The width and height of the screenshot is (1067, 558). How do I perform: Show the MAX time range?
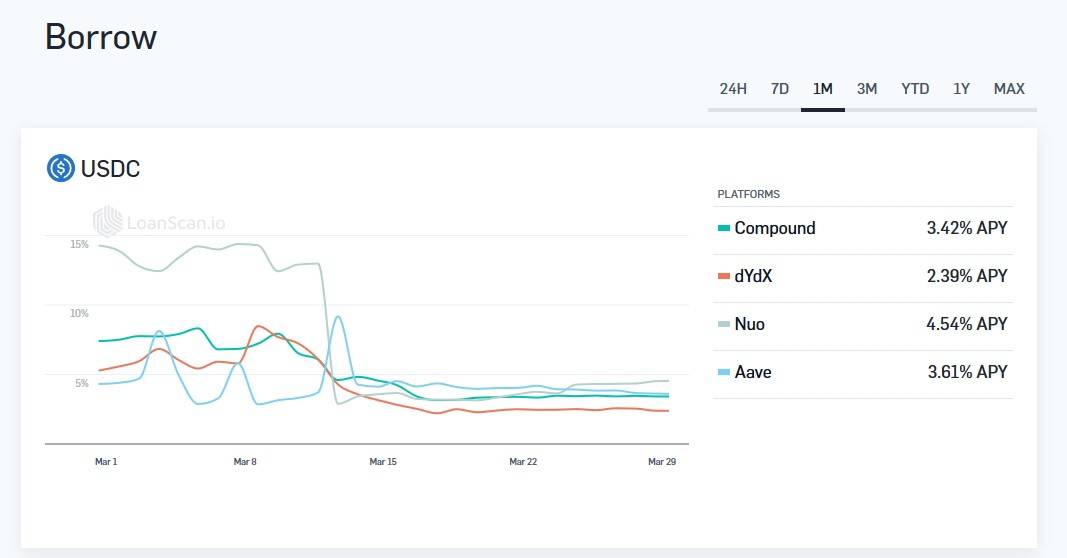[1009, 89]
